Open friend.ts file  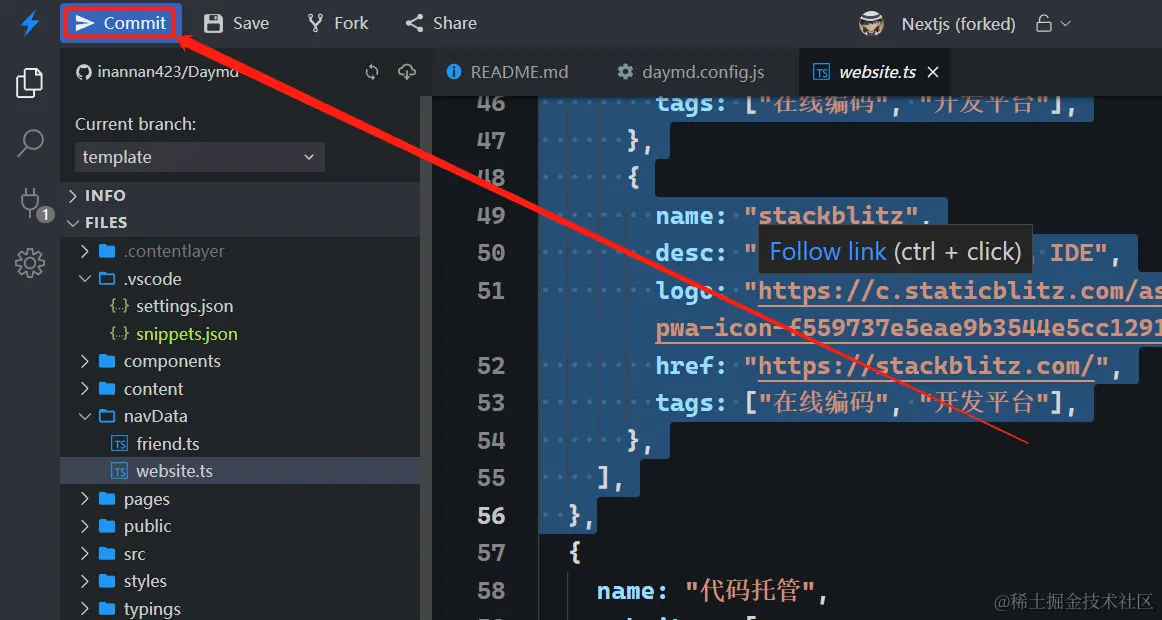click(240, 444)
